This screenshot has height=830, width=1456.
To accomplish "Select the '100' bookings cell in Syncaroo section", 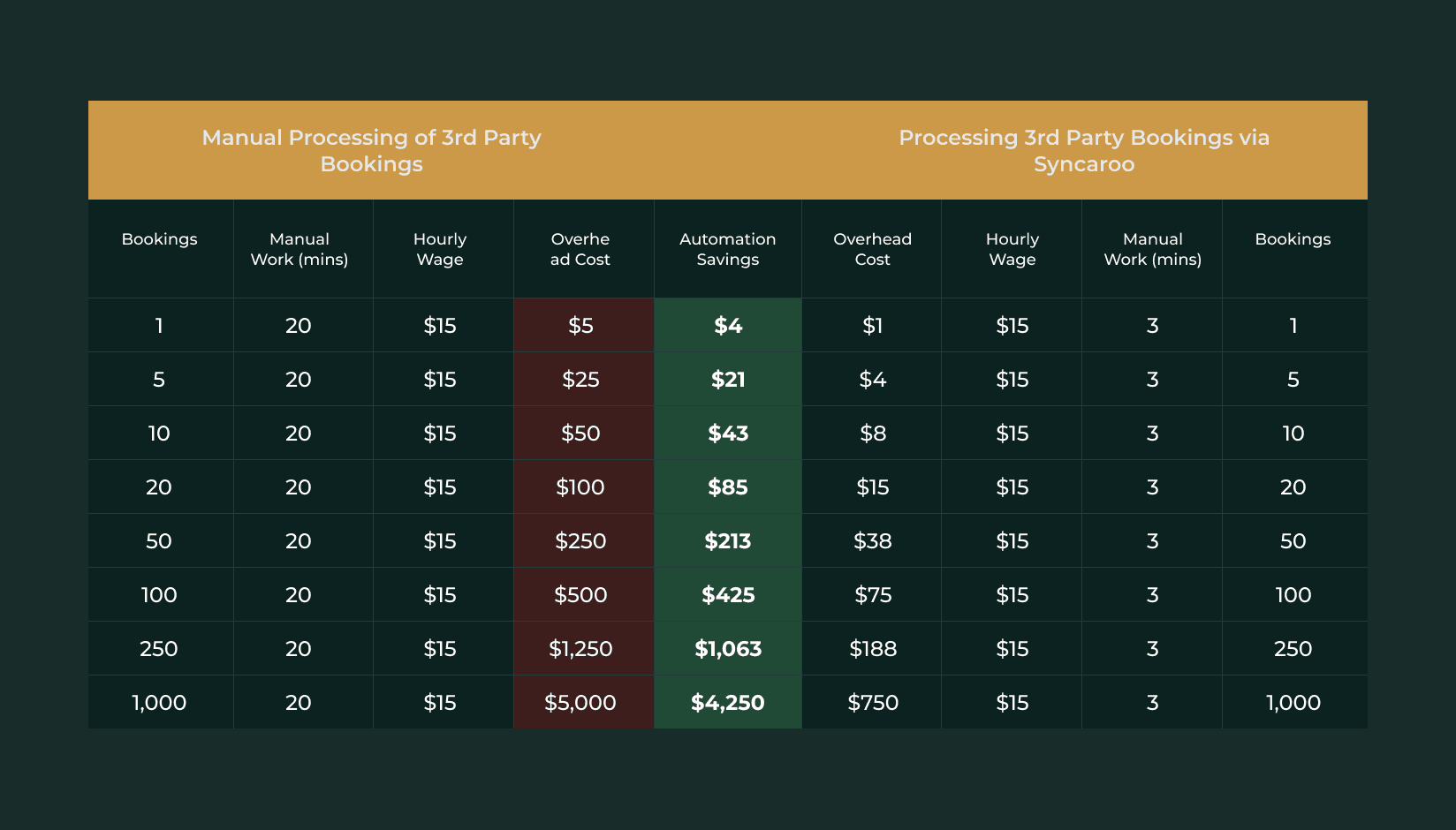I will pos(1293,595).
